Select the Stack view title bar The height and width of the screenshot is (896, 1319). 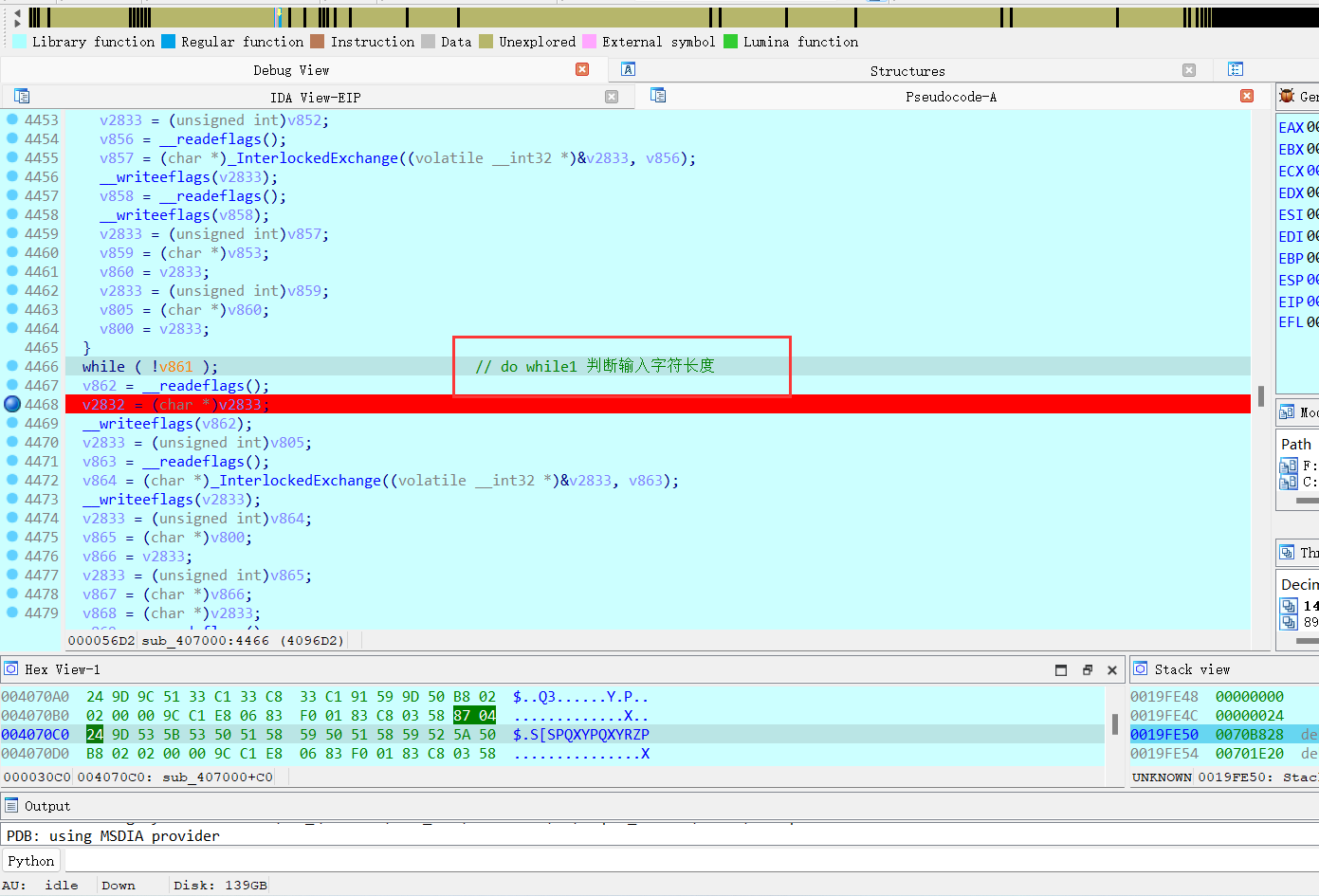click(x=1223, y=669)
